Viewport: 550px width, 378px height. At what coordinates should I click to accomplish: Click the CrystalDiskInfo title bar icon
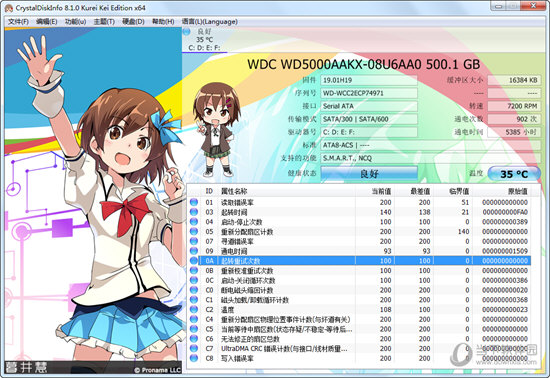tap(9, 8)
